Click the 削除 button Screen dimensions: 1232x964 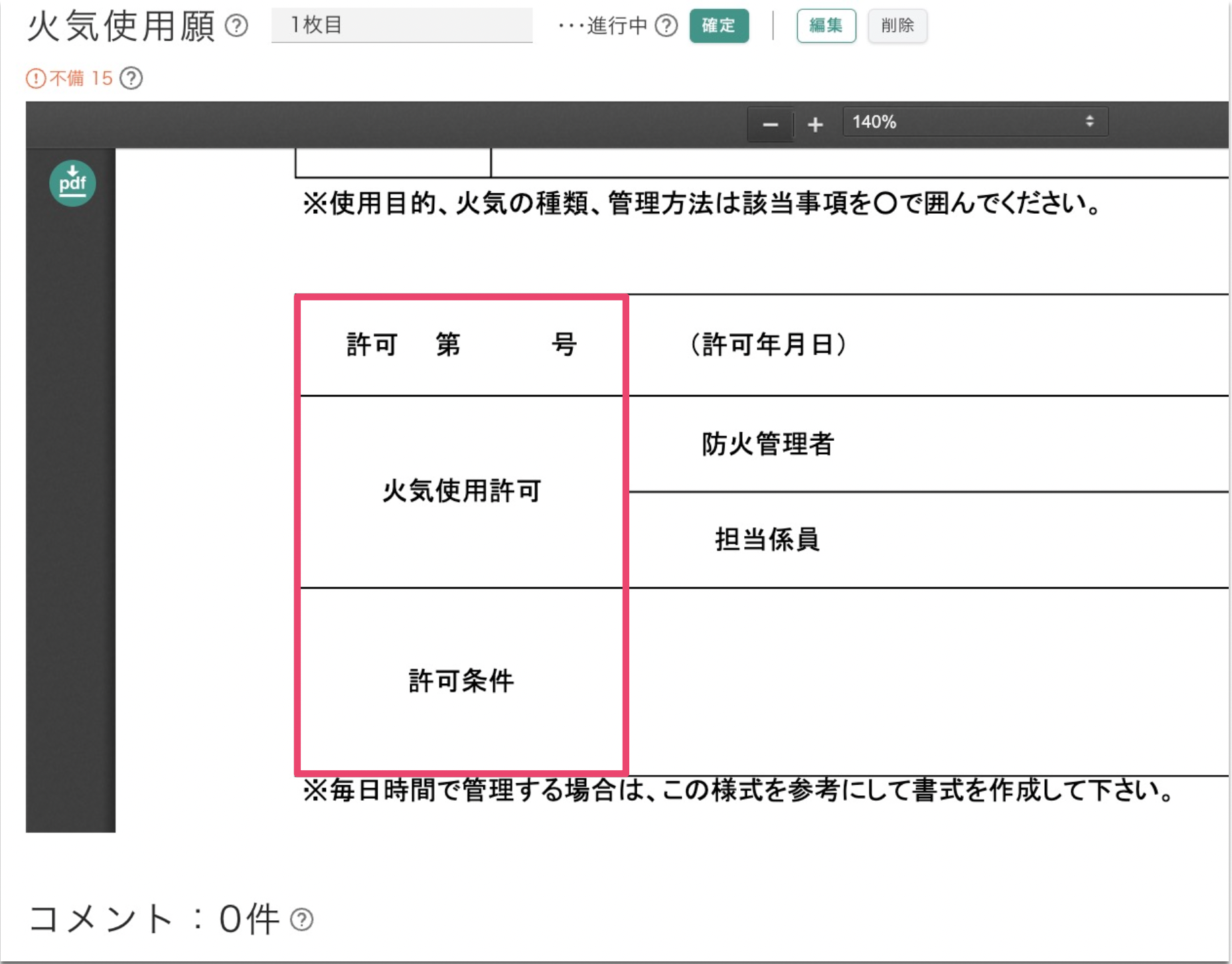coord(897,26)
